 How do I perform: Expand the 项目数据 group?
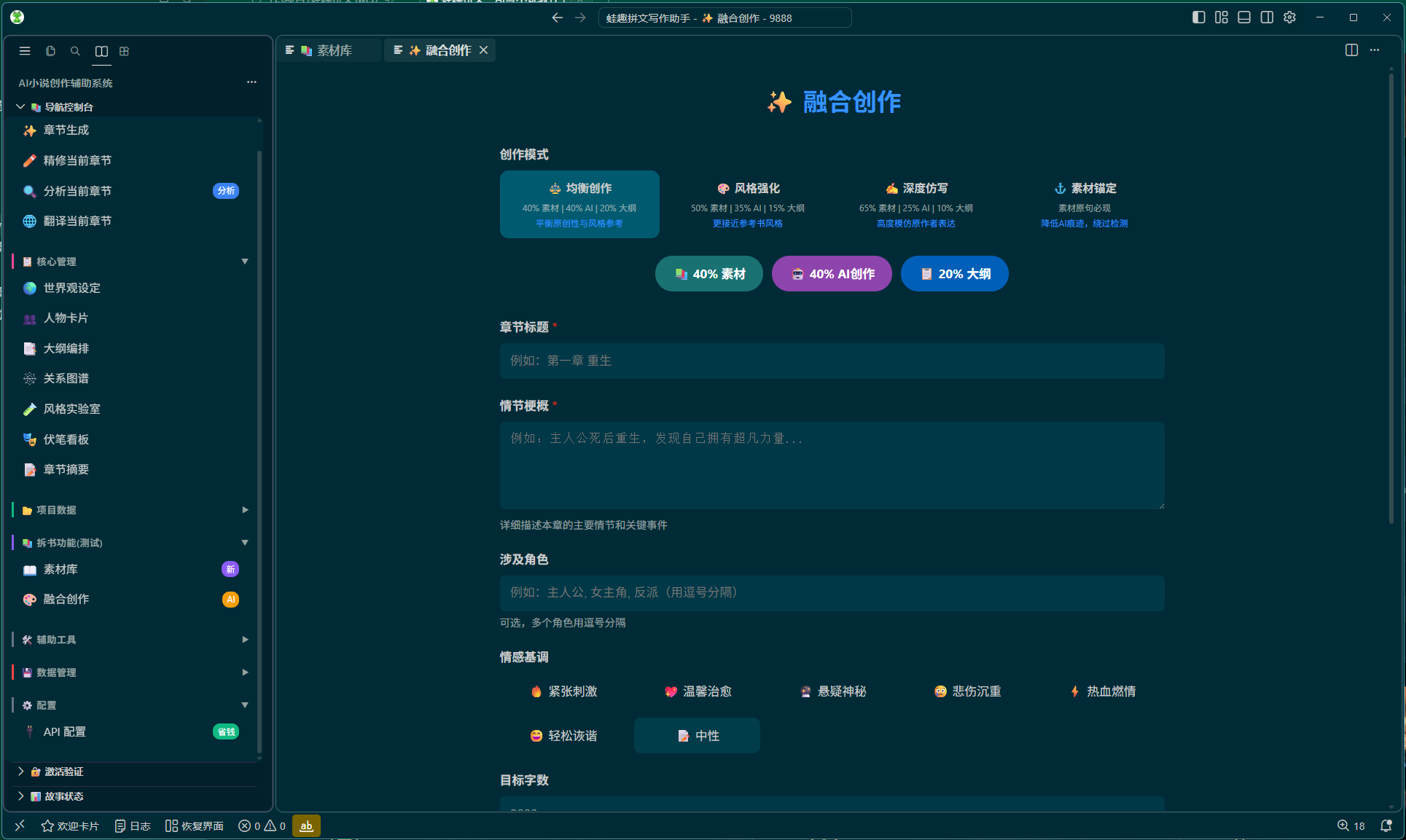(x=131, y=510)
